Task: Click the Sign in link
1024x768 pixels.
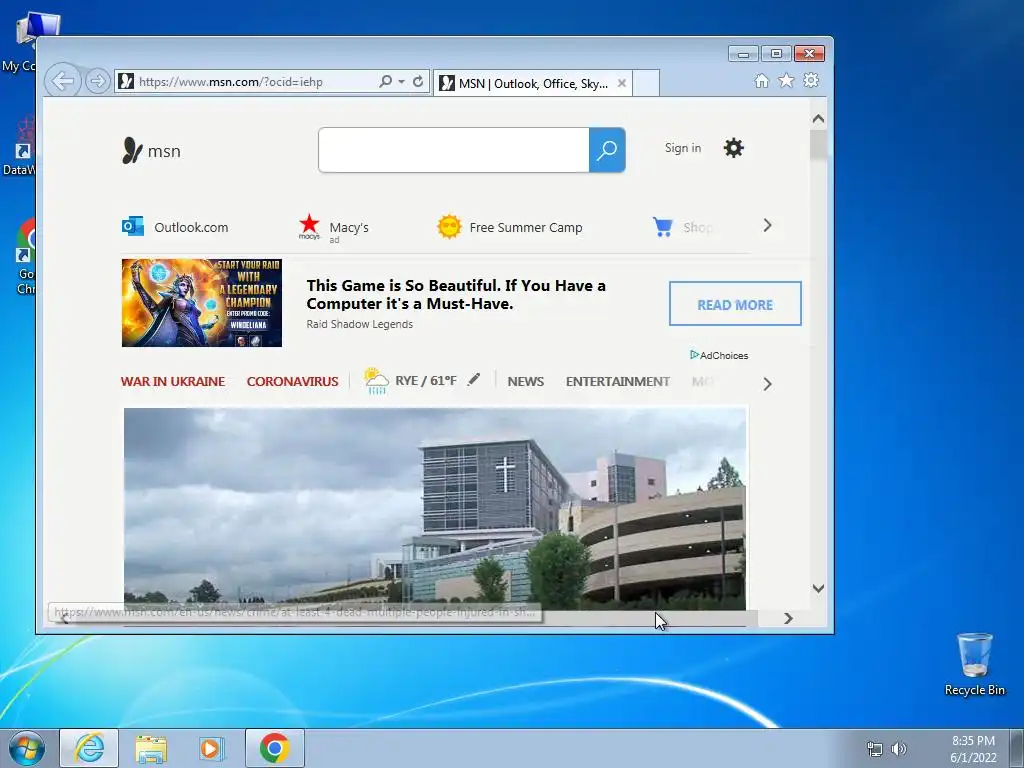Action: 682,148
